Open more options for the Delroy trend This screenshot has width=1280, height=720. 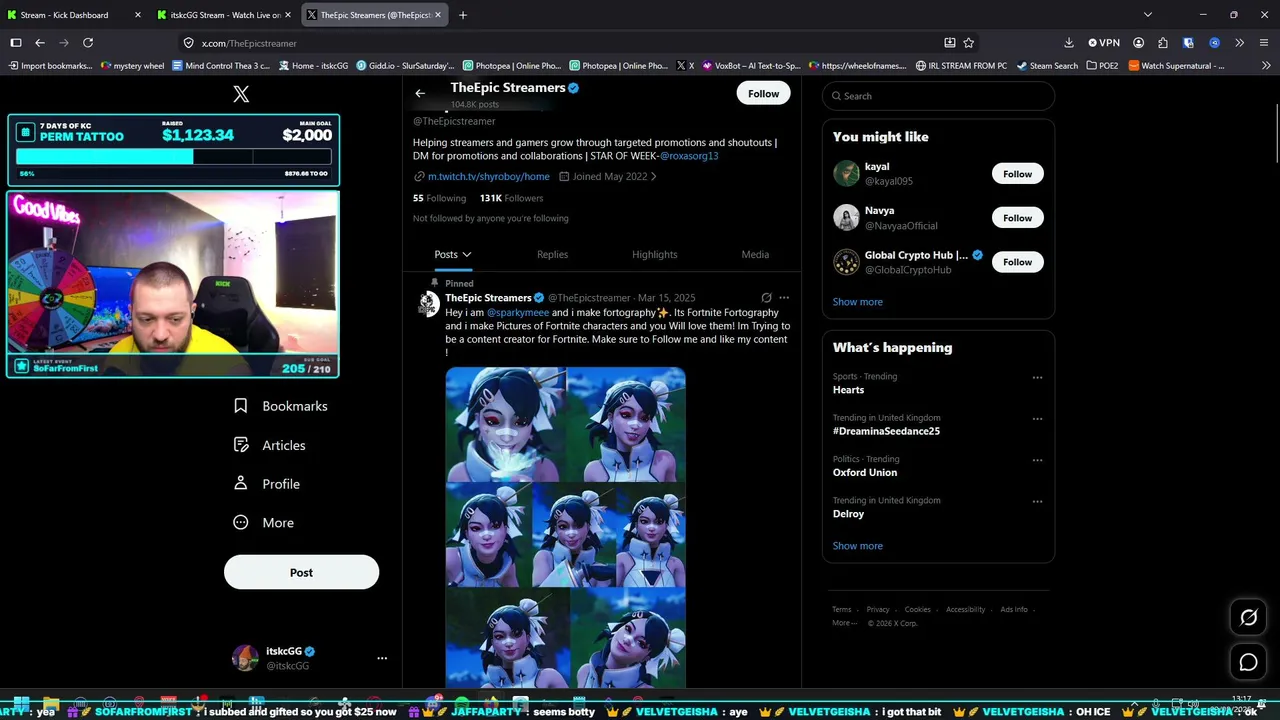coord(1037,501)
